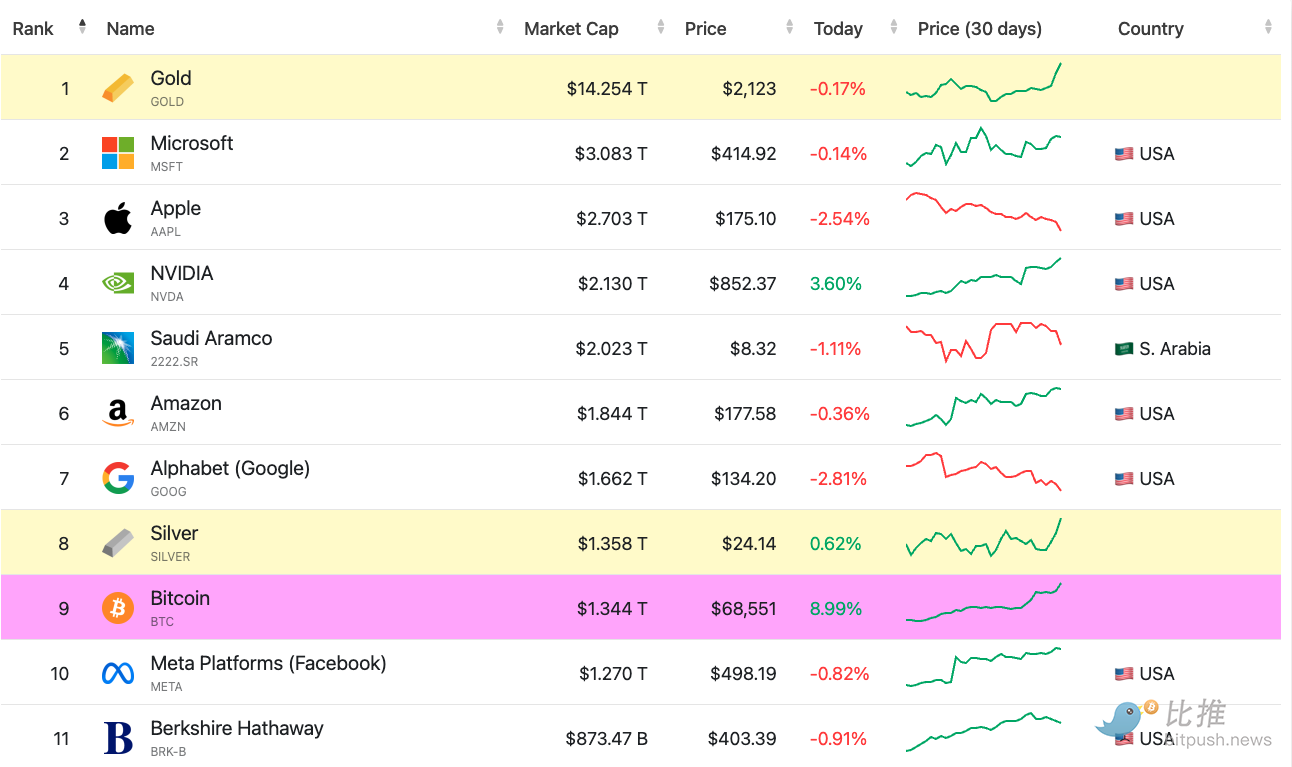Viewport: 1292px width, 767px height.
Task: Click the Saudi Arabia flag in Country column
Action: 1124,349
